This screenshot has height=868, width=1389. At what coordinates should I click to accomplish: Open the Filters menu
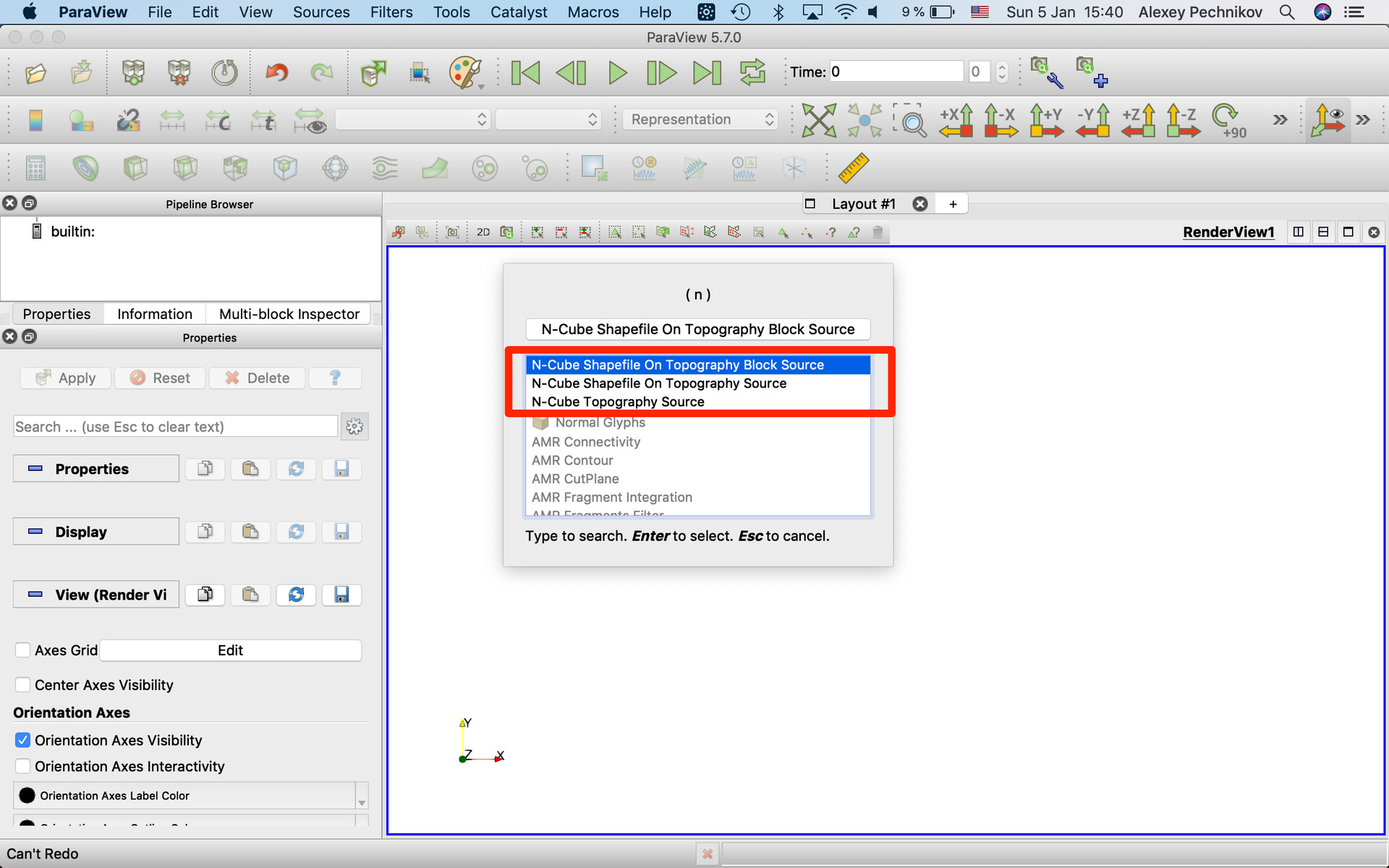(x=391, y=12)
